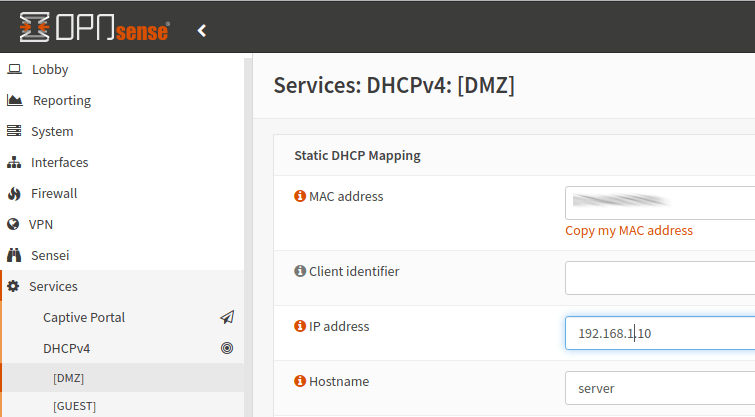Expand the System menu
This screenshot has width=755, height=417.
coord(51,131)
